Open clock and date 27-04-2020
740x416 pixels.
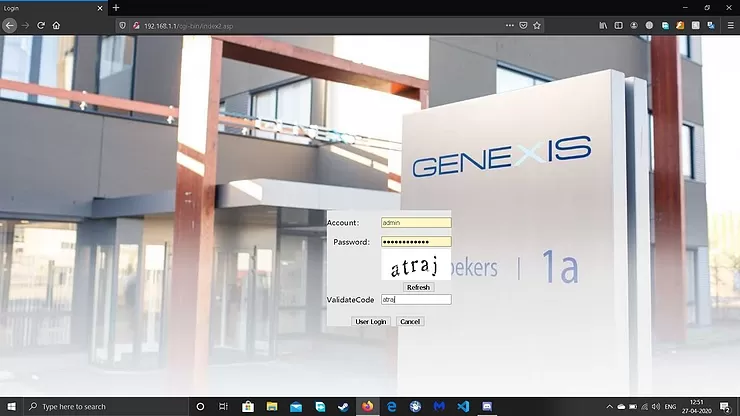pos(696,407)
